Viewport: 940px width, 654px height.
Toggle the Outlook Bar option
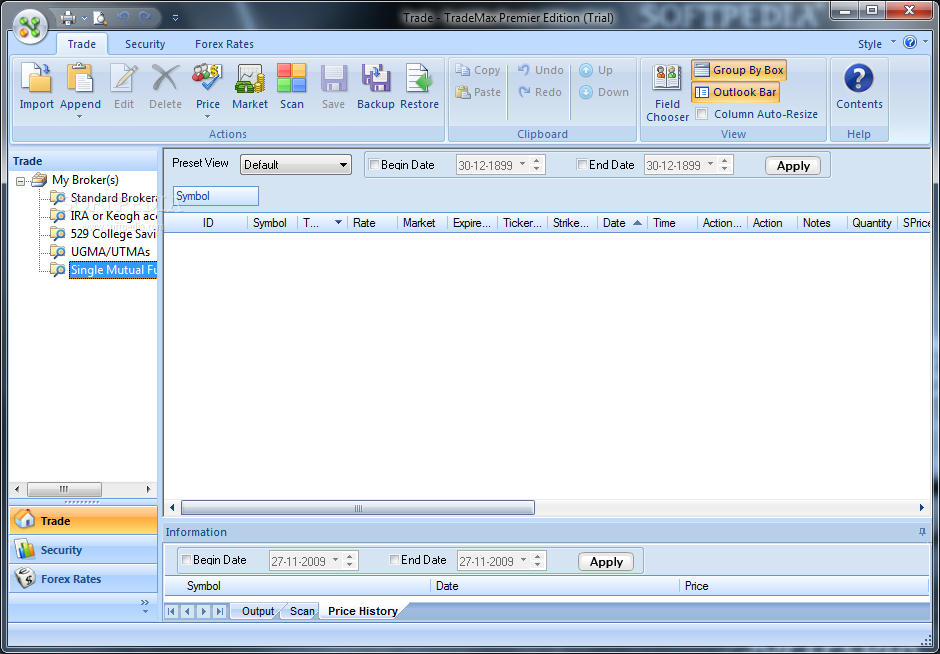click(735, 92)
